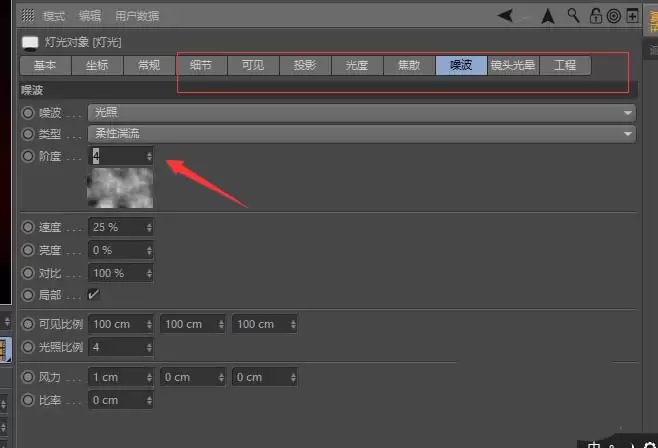Open the 噪波 dropdown showing 光照
658x448 pixels.
tap(362, 113)
